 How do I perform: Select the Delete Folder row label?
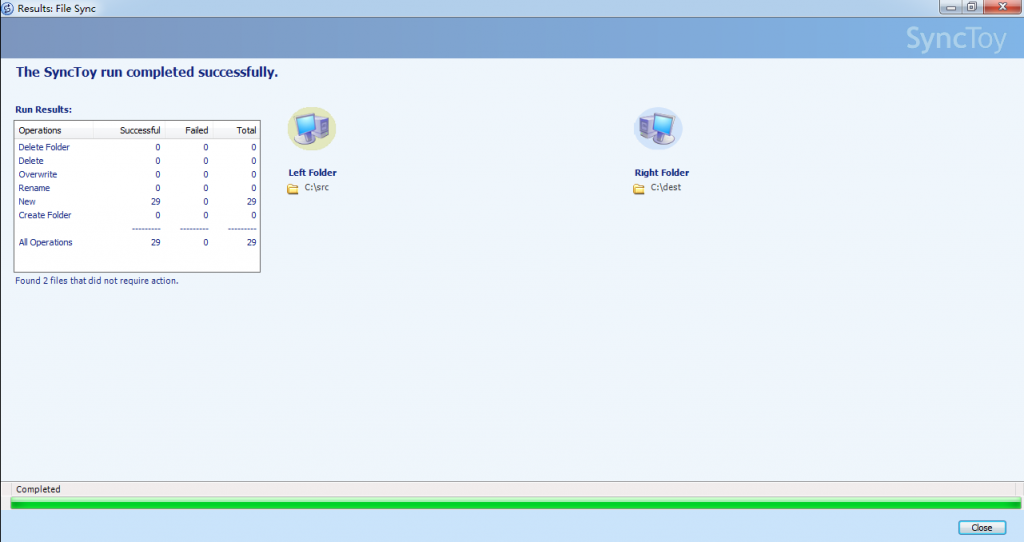coord(44,147)
